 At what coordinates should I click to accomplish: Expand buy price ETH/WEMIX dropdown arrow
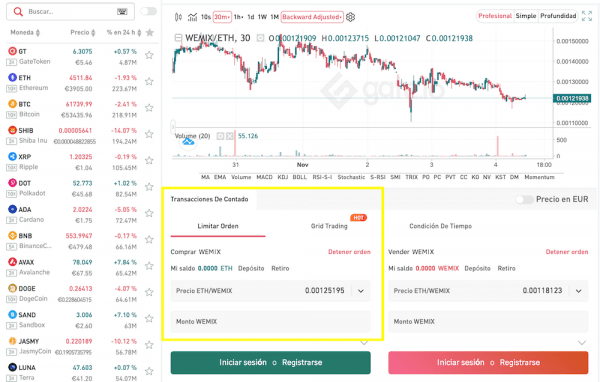[x=361, y=291]
